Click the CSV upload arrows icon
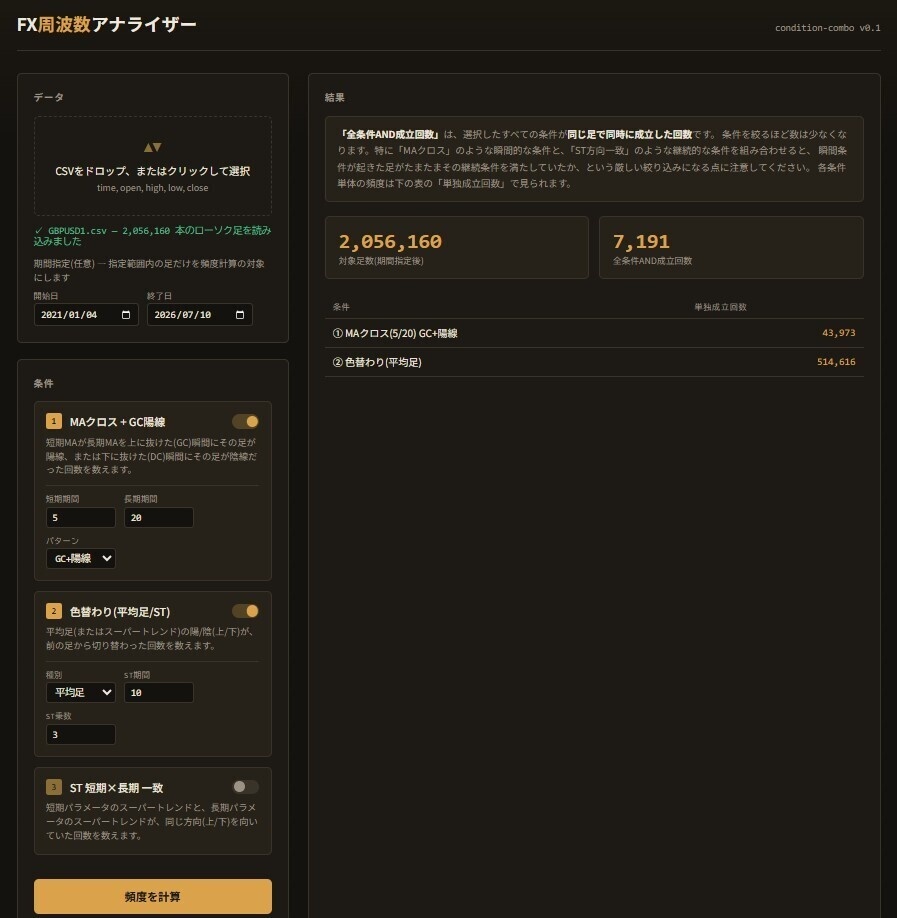897x918 pixels. (x=153, y=148)
